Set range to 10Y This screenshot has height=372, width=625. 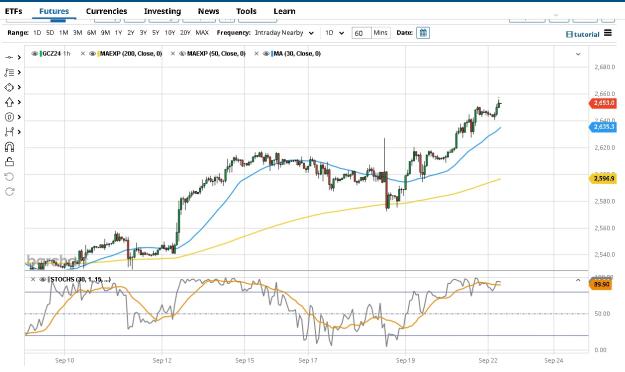[x=170, y=33]
